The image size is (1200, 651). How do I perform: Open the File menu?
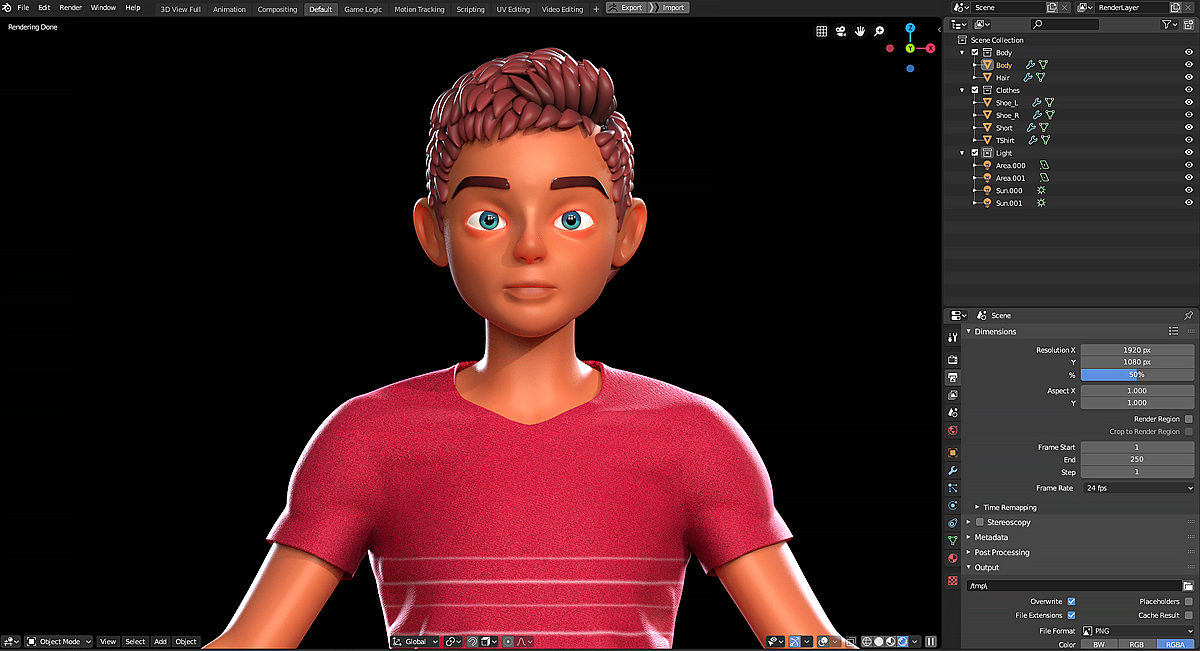[x=23, y=8]
